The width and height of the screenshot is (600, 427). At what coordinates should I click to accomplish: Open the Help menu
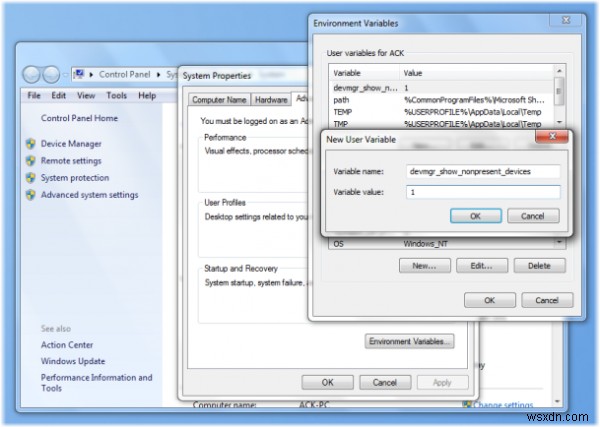pos(147,96)
